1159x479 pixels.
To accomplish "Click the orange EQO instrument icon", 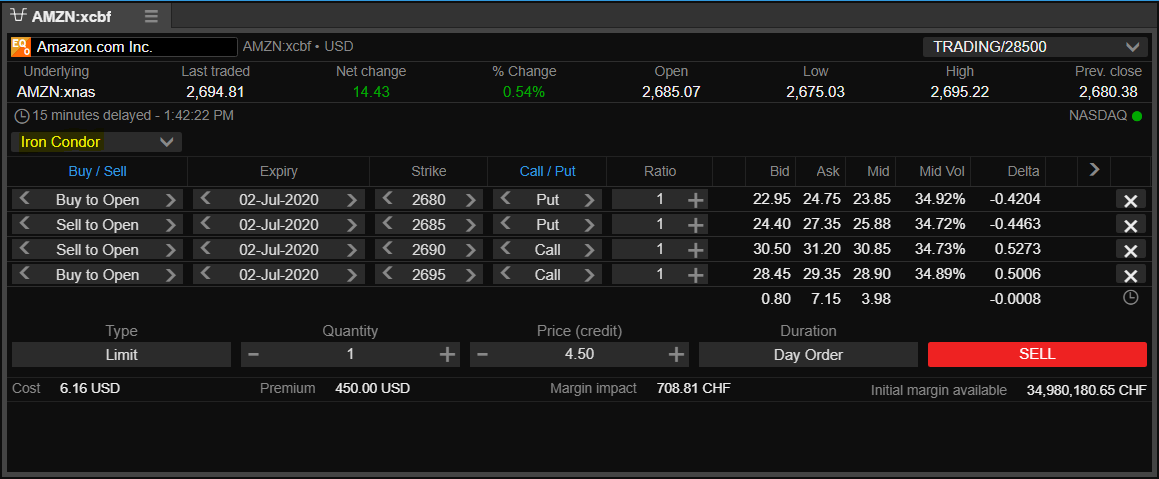I will (21, 47).
